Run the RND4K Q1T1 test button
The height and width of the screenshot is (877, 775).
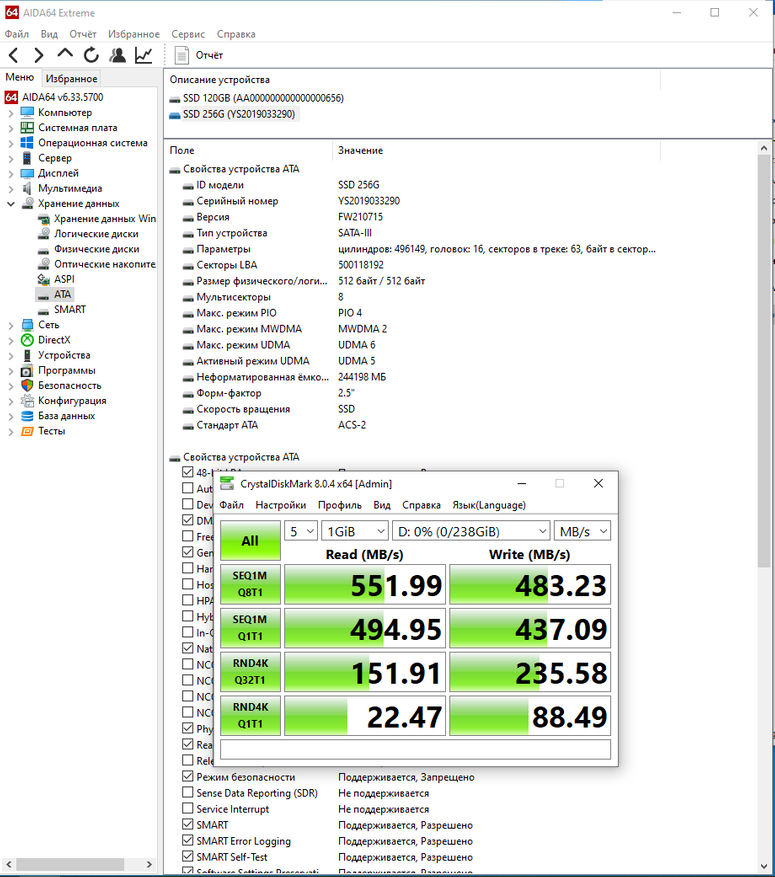coord(250,715)
